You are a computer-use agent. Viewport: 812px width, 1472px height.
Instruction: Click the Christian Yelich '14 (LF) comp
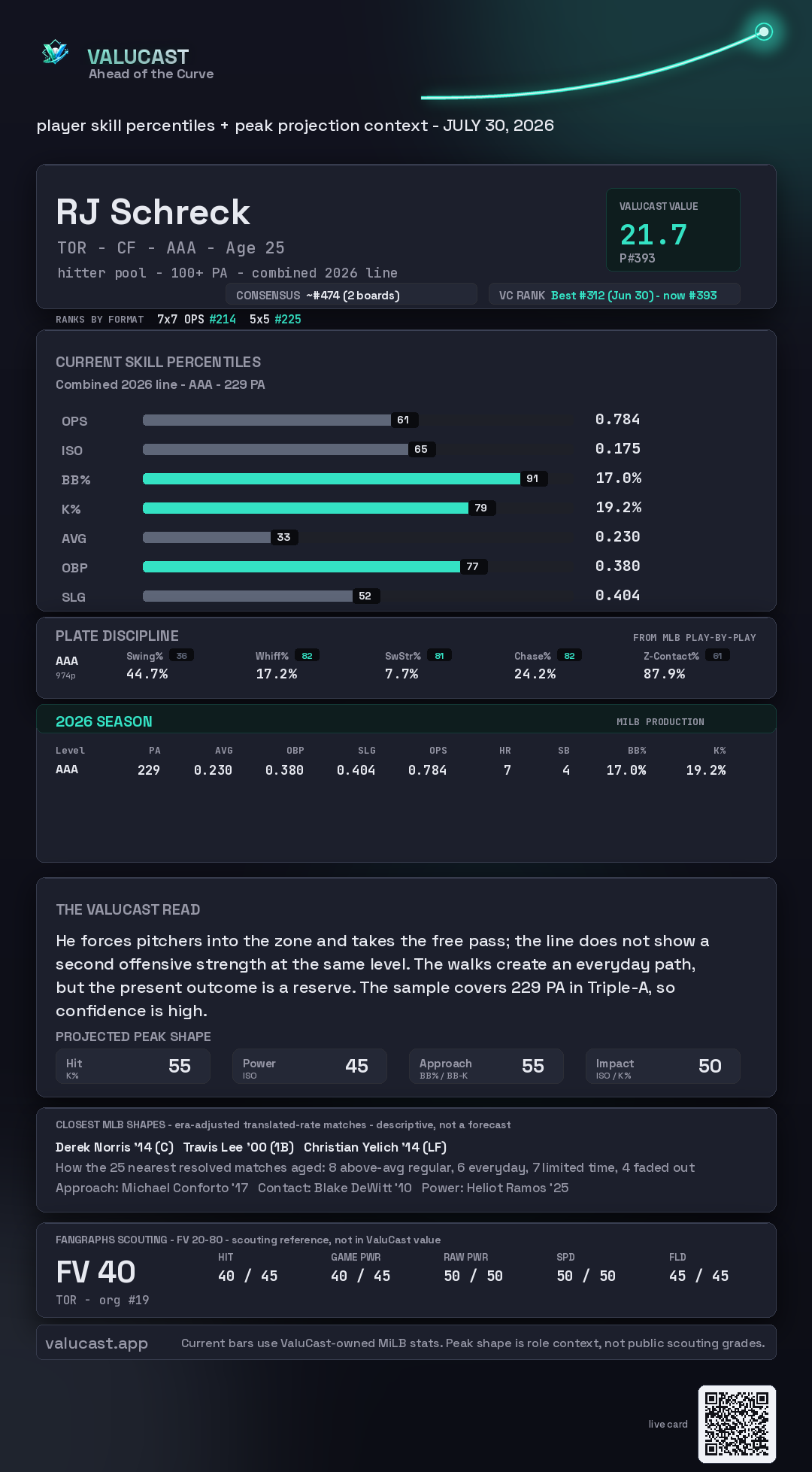(375, 1147)
